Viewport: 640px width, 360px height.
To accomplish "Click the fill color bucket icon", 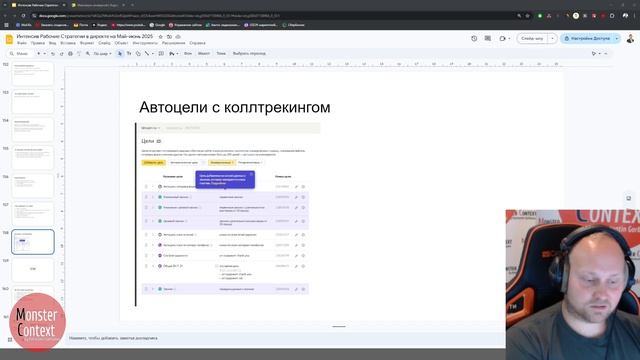I will pyautogui.click(x=172, y=53).
